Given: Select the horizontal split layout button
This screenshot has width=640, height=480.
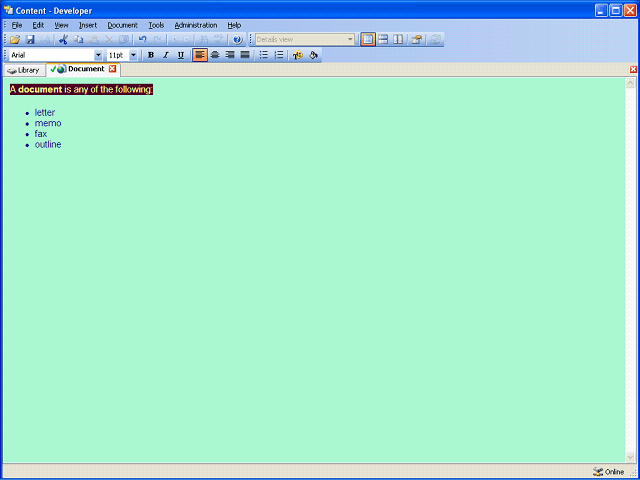Looking at the screenshot, I should point(383,40).
